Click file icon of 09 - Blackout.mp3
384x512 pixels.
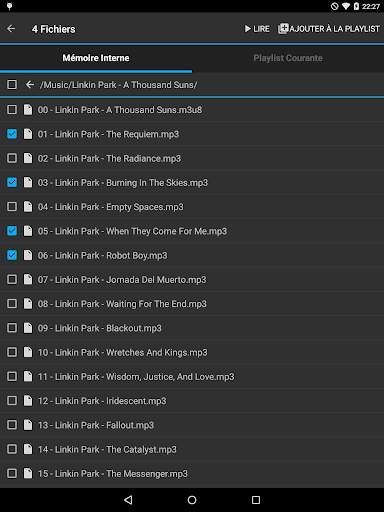click(x=28, y=328)
